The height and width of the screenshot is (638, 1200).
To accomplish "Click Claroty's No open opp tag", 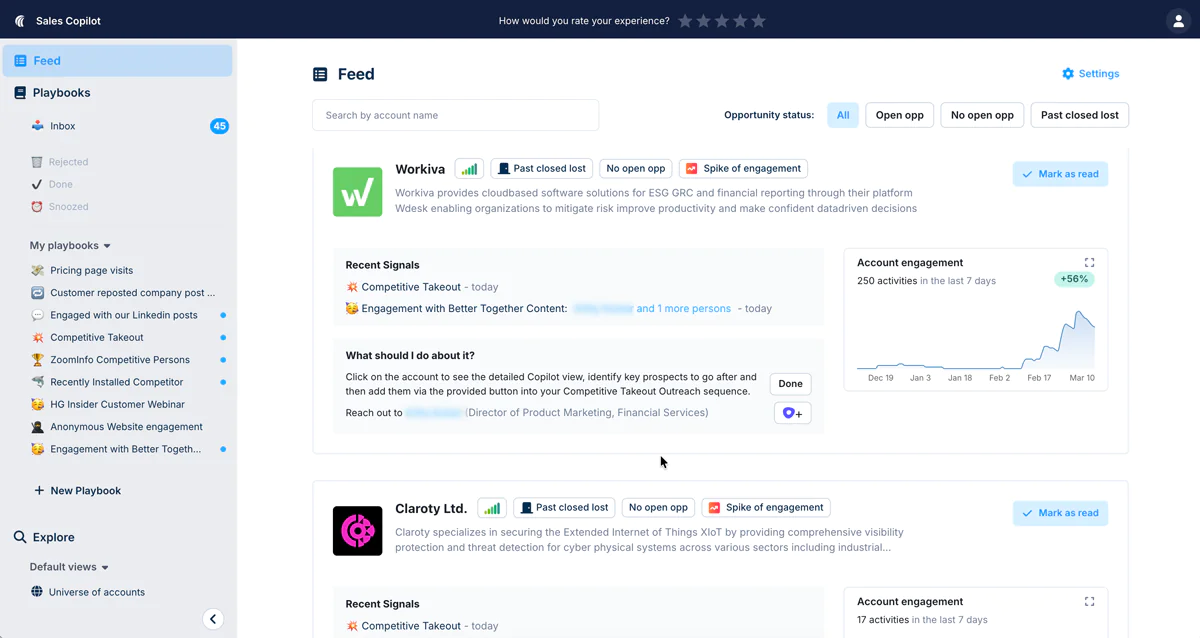I will point(658,508).
